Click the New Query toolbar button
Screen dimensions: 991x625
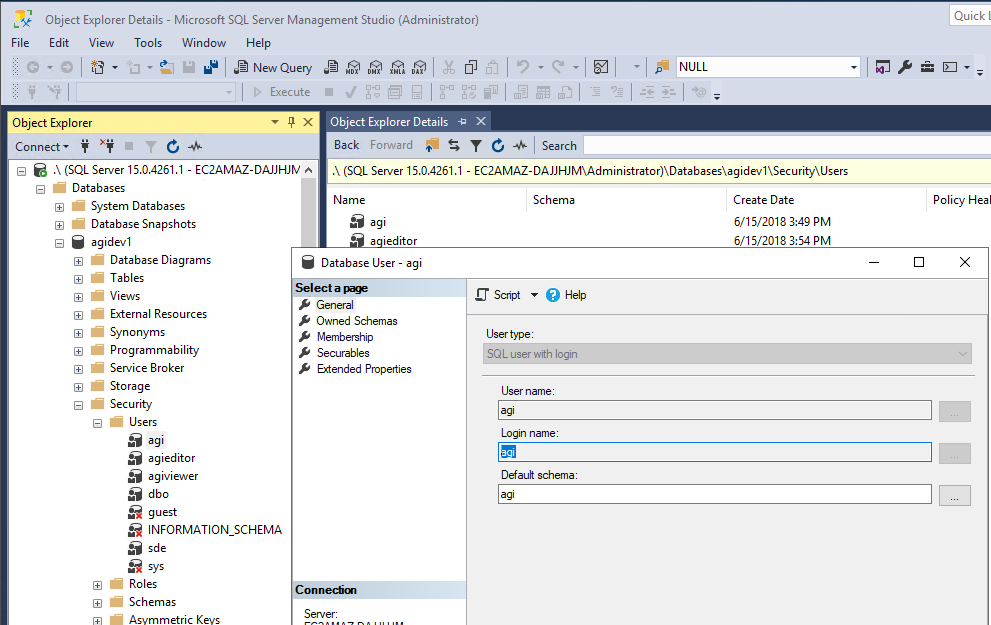pos(273,67)
